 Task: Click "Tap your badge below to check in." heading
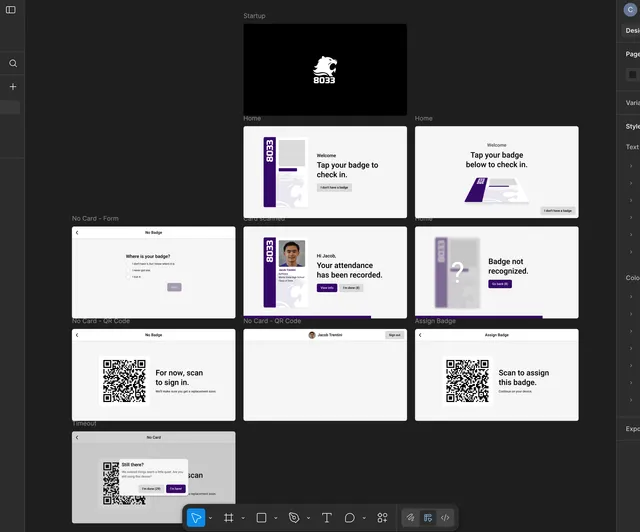coord(497,160)
